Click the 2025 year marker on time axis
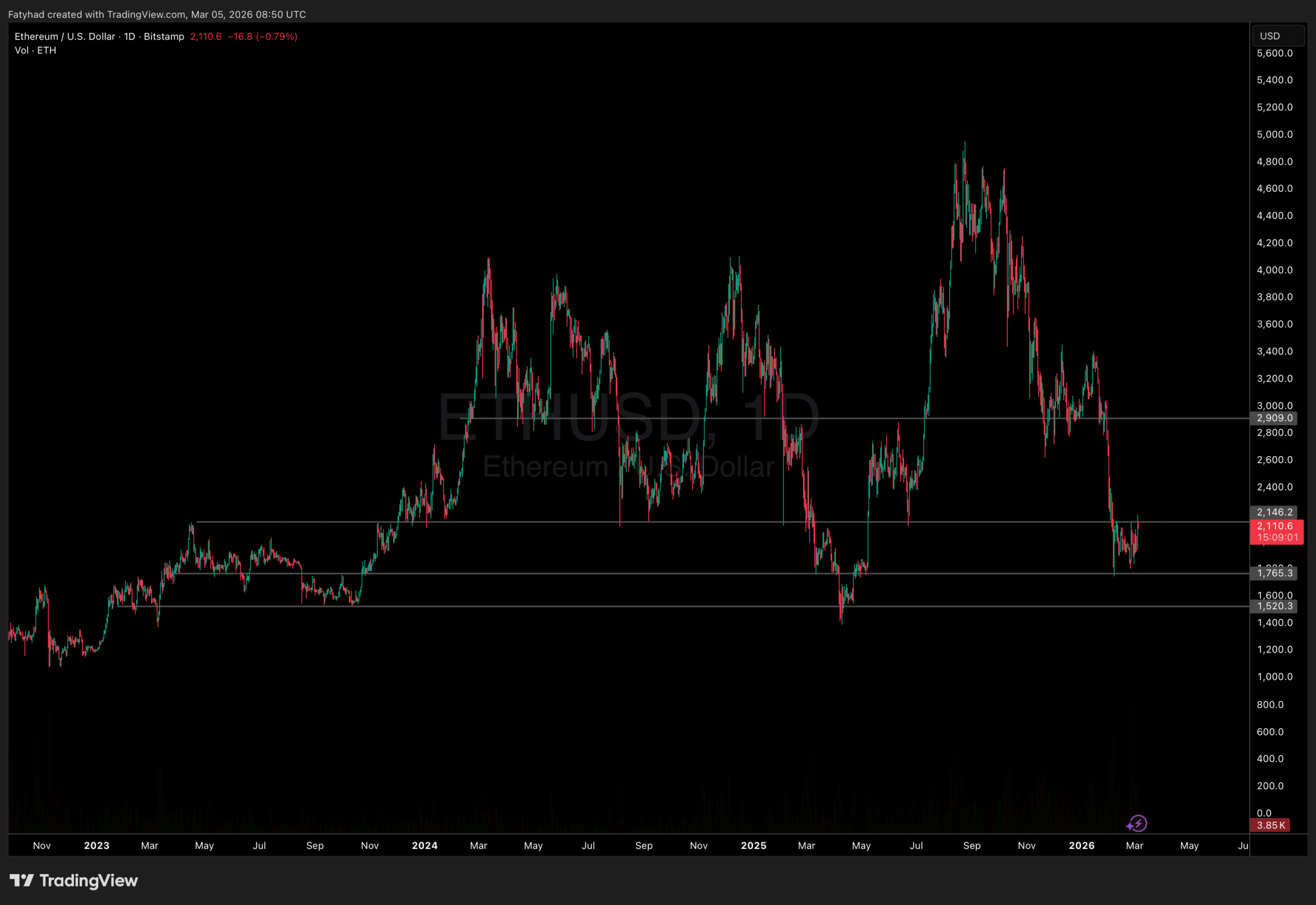1316x905 pixels. 753,845
